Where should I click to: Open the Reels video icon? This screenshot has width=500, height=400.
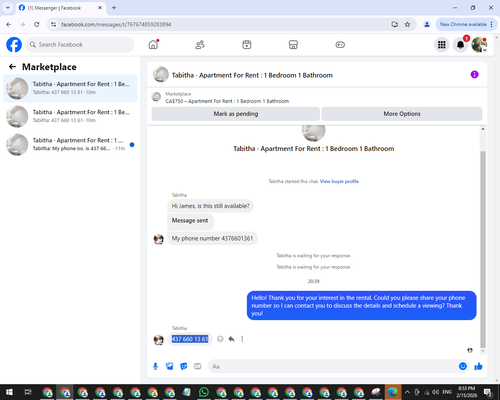pos(247,45)
